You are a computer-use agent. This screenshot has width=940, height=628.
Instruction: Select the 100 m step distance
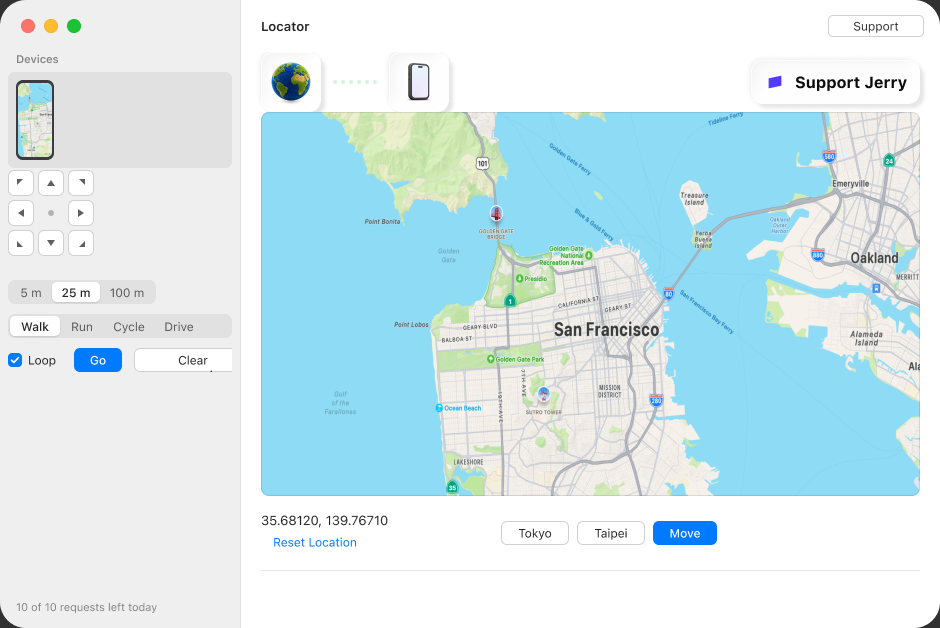pos(127,292)
